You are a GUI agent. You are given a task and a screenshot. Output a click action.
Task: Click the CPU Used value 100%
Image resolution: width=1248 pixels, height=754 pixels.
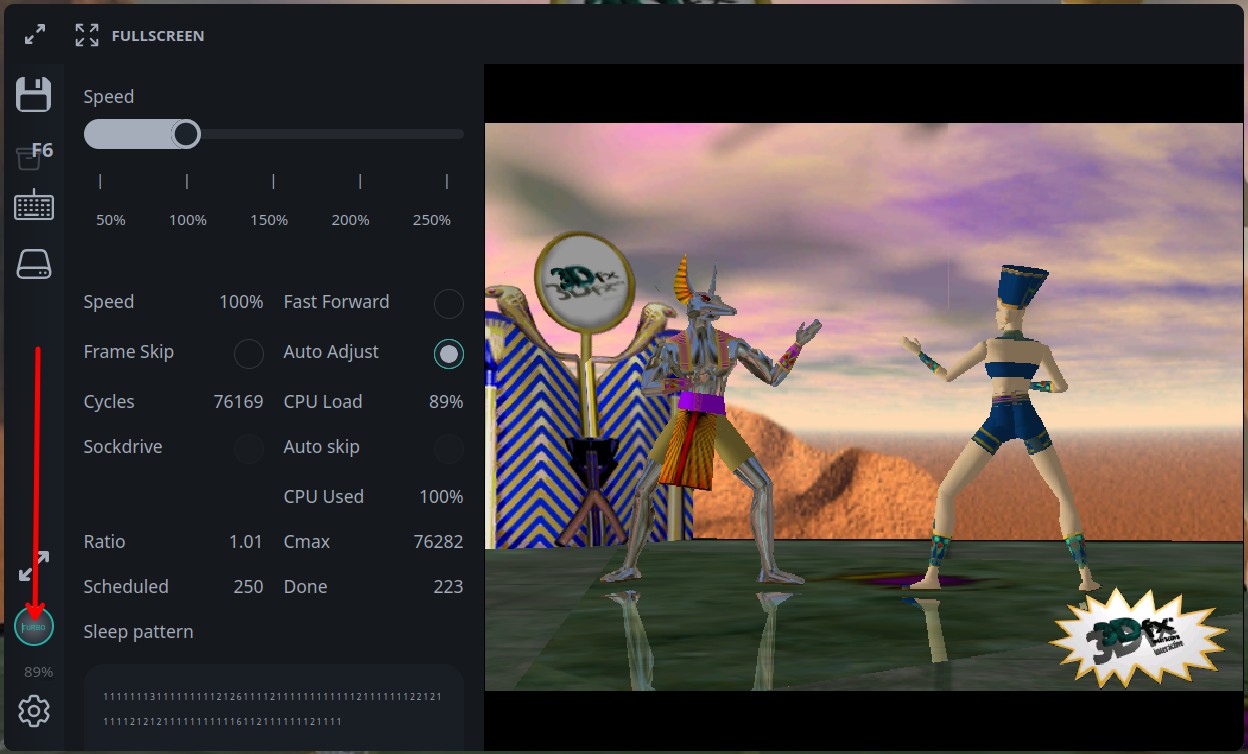(x=441, y=497)
